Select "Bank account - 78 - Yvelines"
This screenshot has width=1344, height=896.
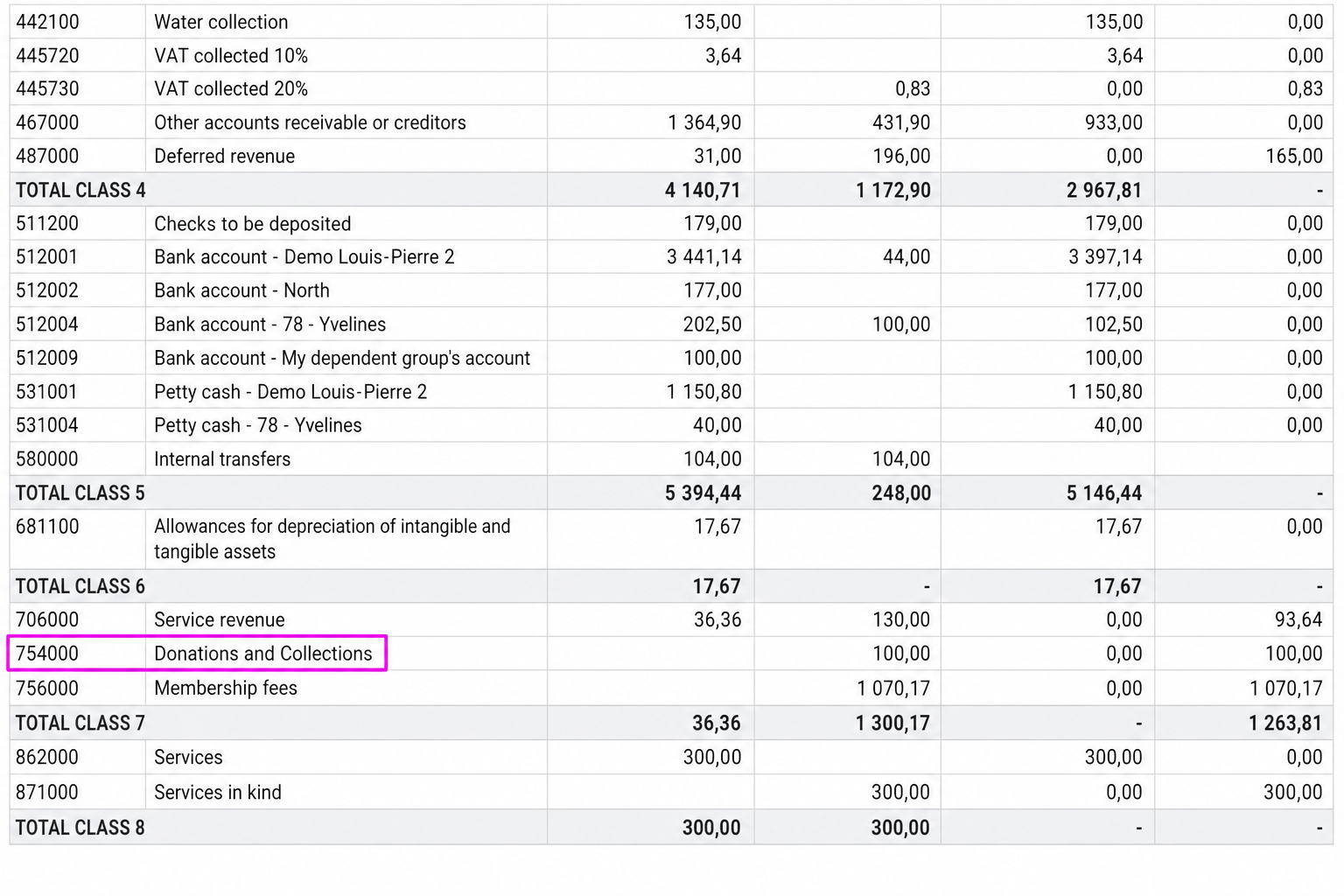(x=270, y=325)
